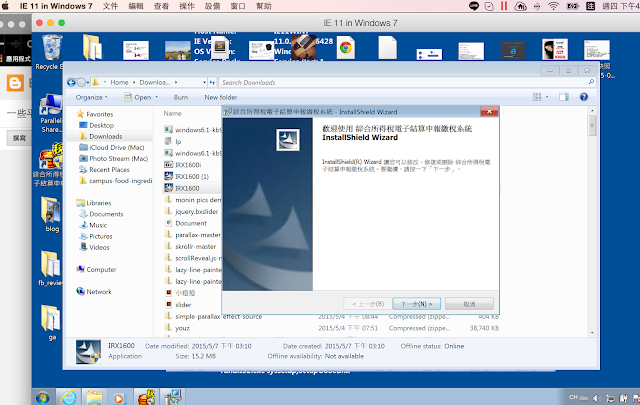
Task: Click 取消 to cancel the InstallShield Wizard
Action: [x=469, y=304]
